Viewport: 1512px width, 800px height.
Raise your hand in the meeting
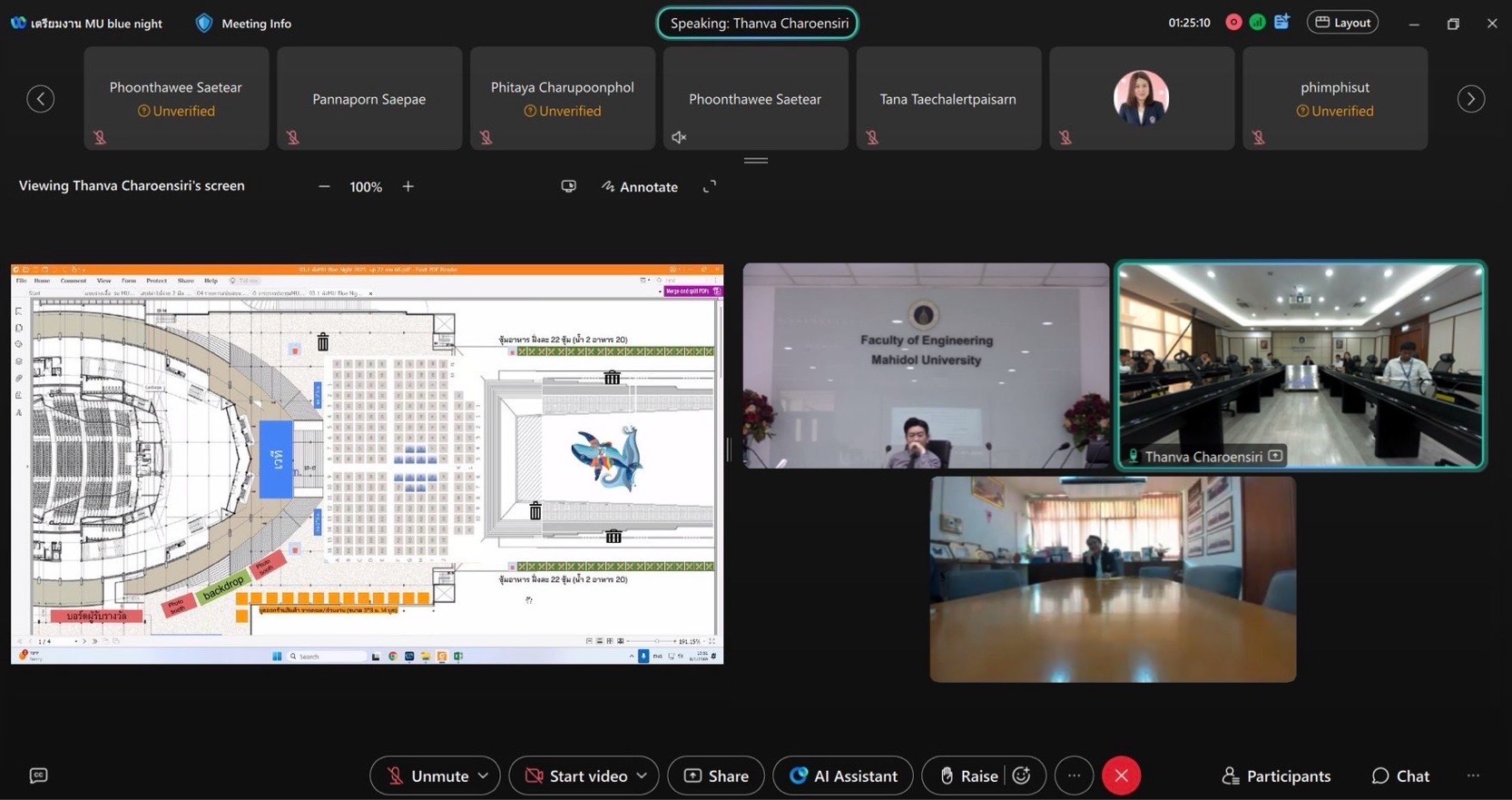(x=968, y=775)
